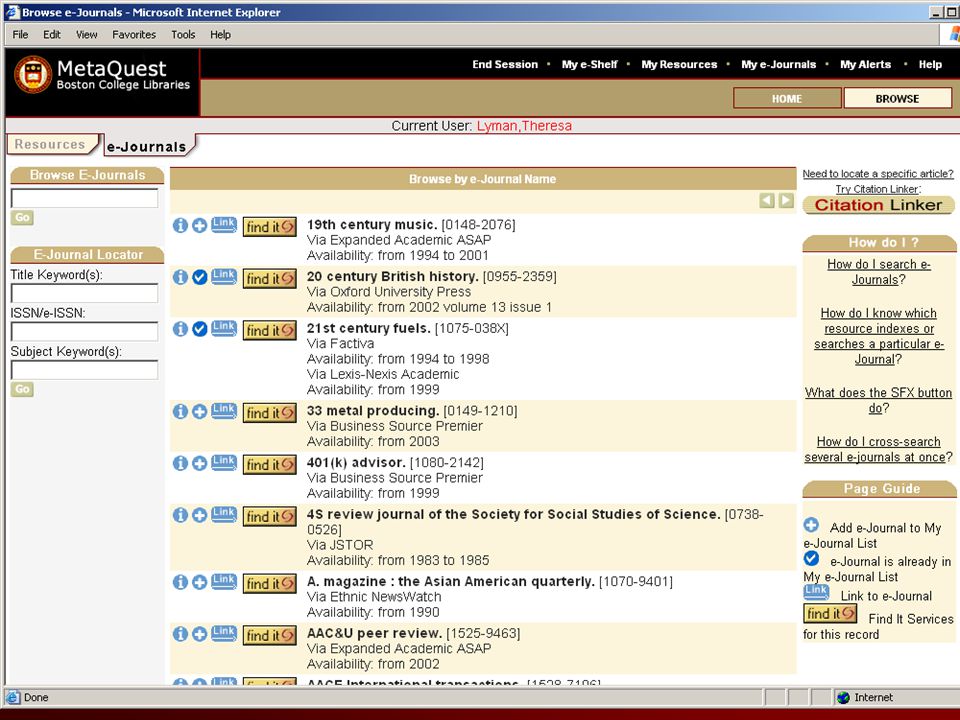Open the Tools menu
Image resolution: width=960 pixels, height=720 pixels.
[x=183, y=35]
